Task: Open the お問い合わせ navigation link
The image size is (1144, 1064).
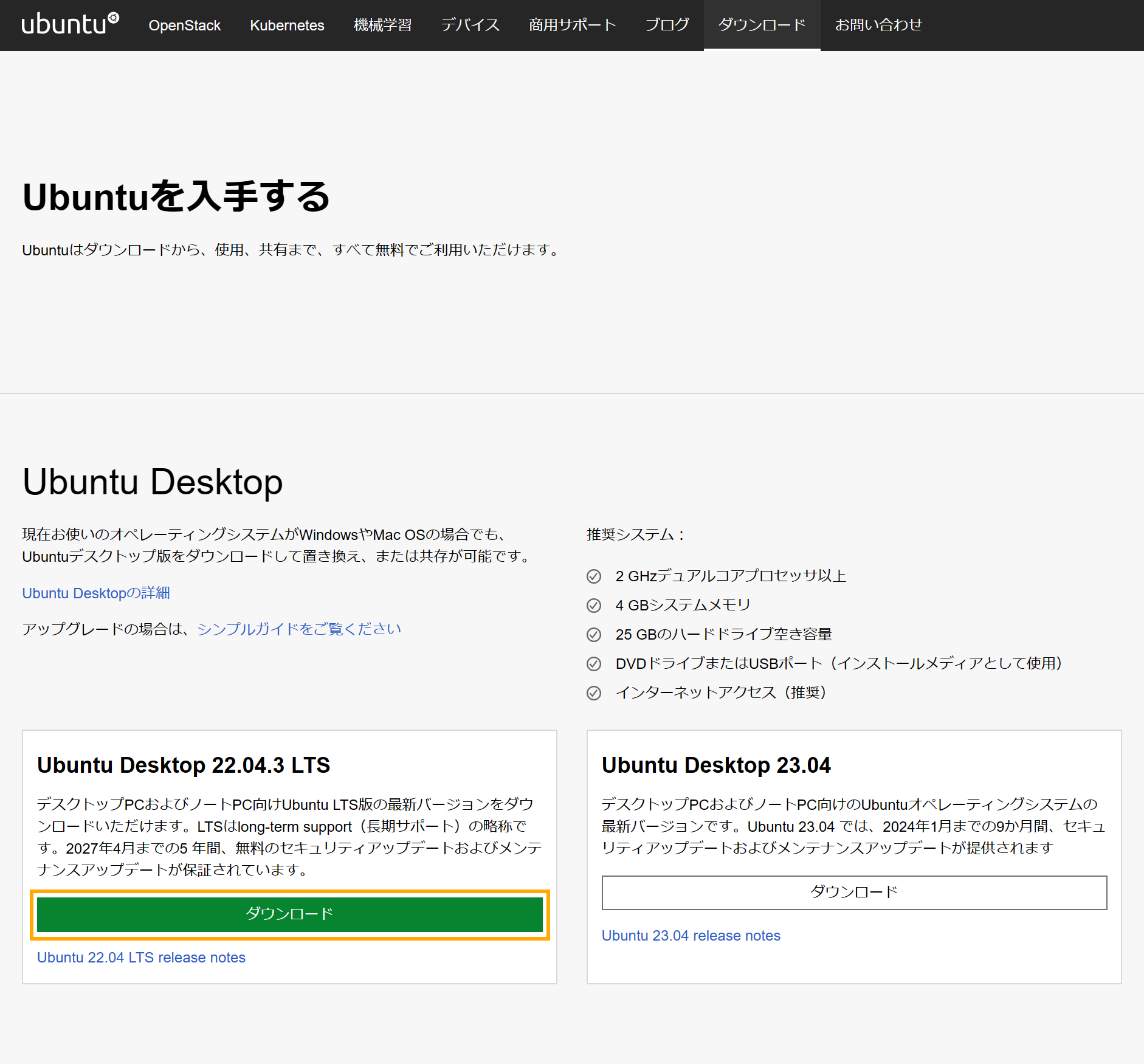Action: point(879,25)
